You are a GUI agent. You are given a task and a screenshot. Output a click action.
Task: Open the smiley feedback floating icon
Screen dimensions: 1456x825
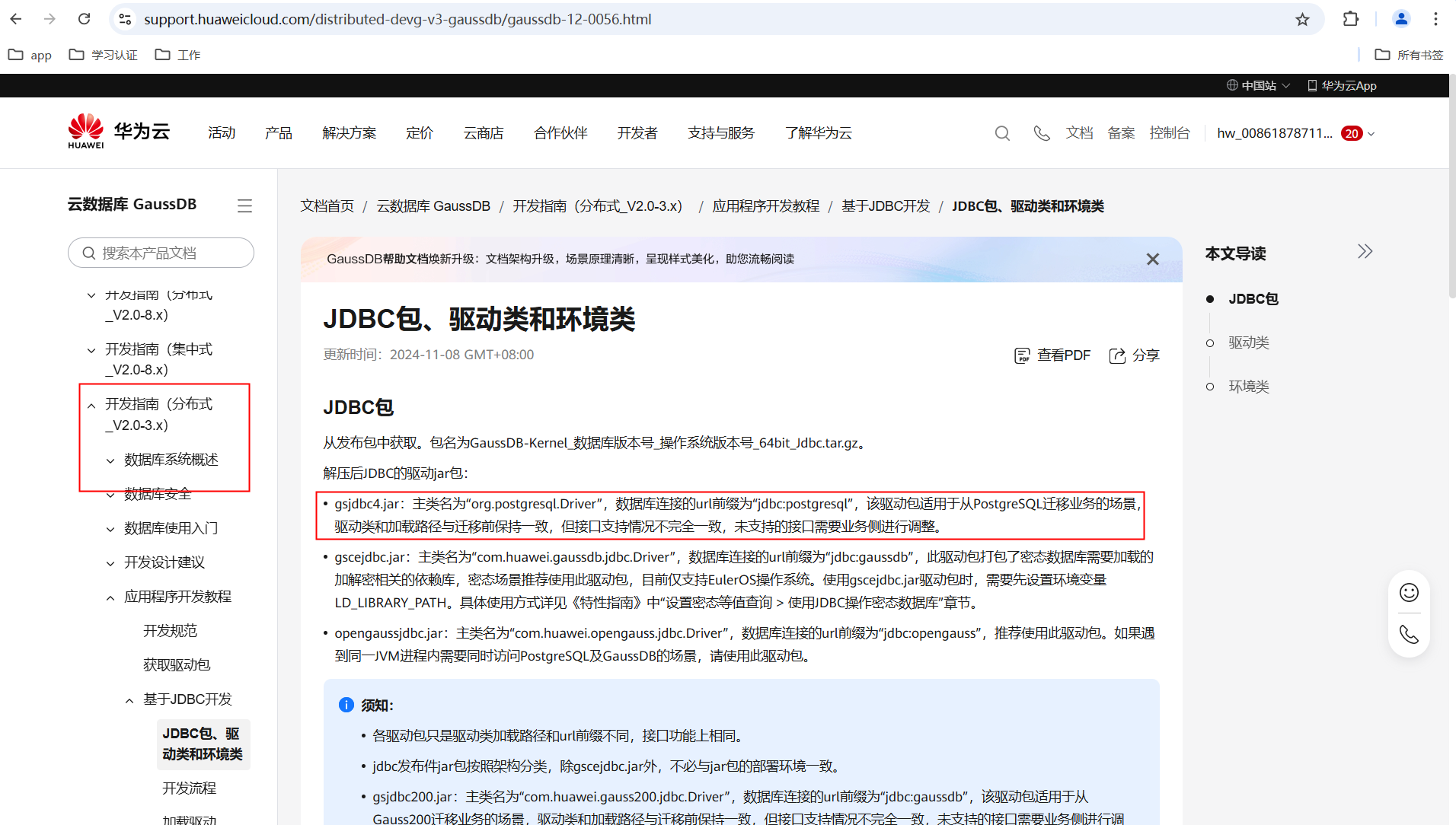[x=1409, y=592]
